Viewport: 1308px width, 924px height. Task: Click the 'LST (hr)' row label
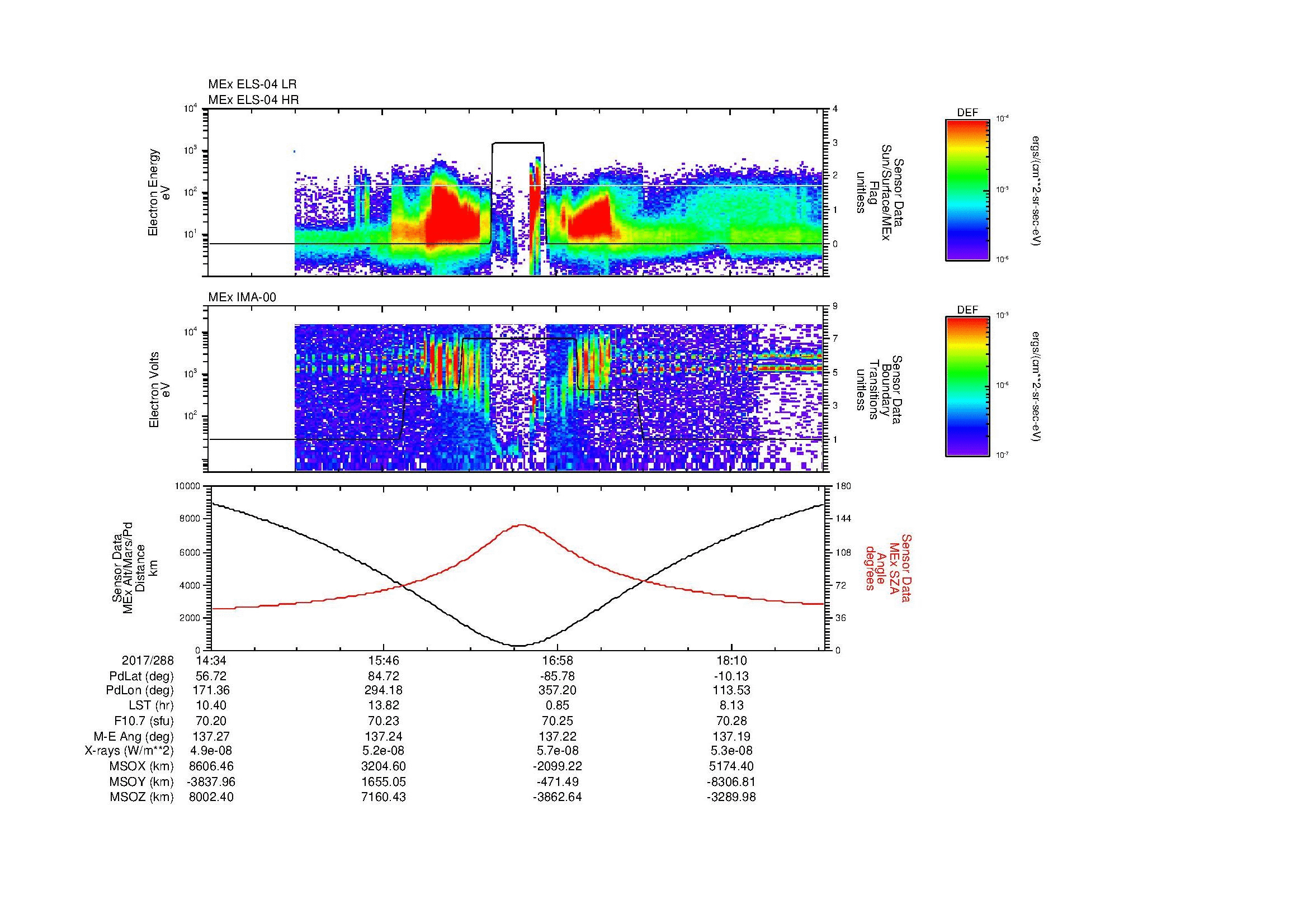[x=151, y=706]
